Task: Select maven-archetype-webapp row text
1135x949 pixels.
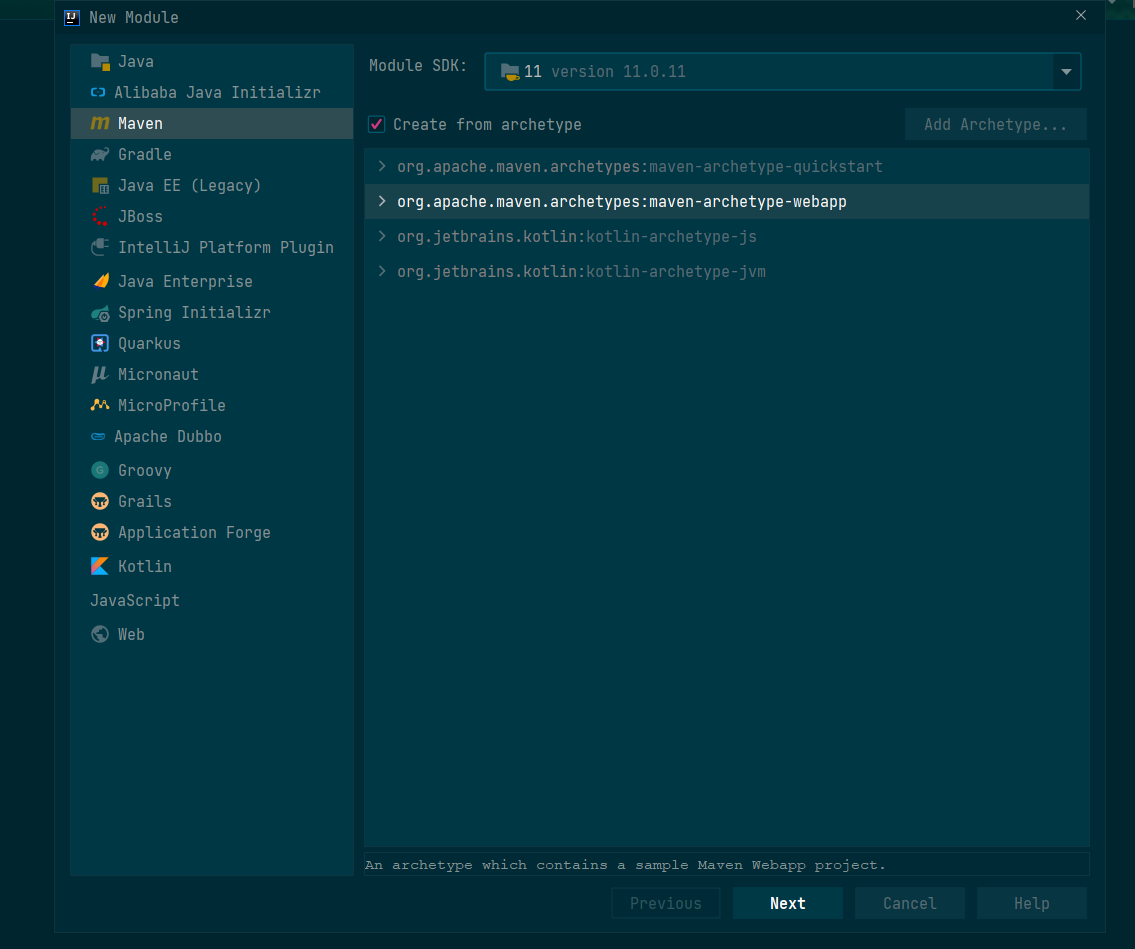Action: tap(622, 201)
